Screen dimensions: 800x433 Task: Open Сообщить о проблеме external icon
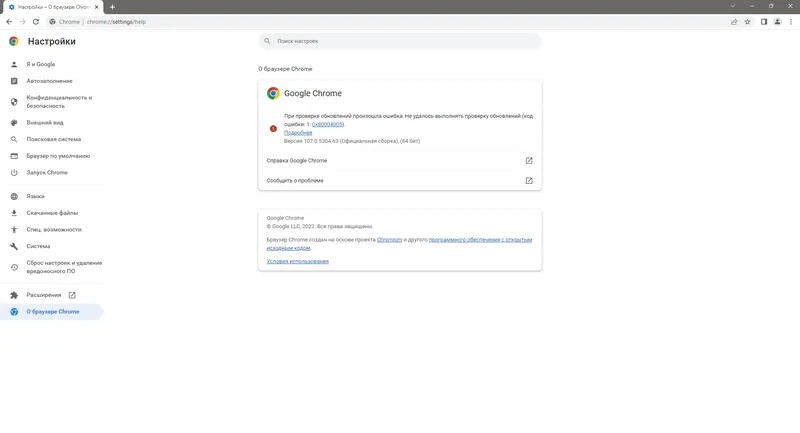point(529,181)
